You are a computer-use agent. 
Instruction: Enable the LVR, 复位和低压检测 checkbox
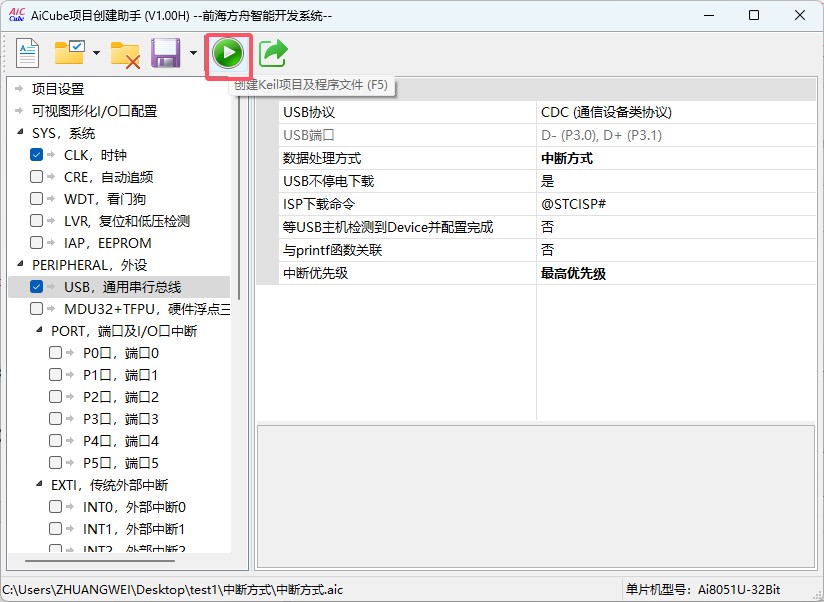coord(36,221)
